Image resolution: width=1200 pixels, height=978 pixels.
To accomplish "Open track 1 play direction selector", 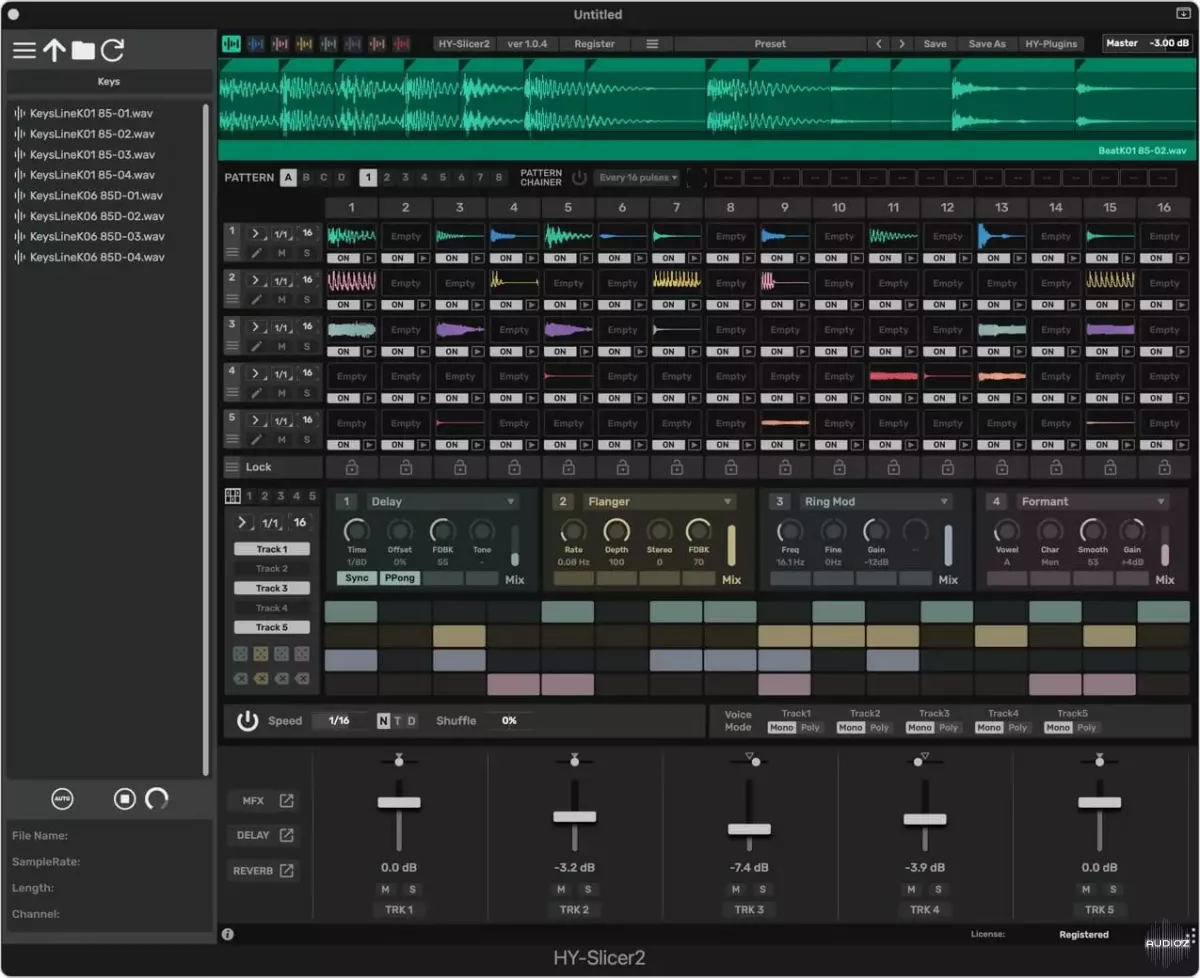I will [257, 233].
